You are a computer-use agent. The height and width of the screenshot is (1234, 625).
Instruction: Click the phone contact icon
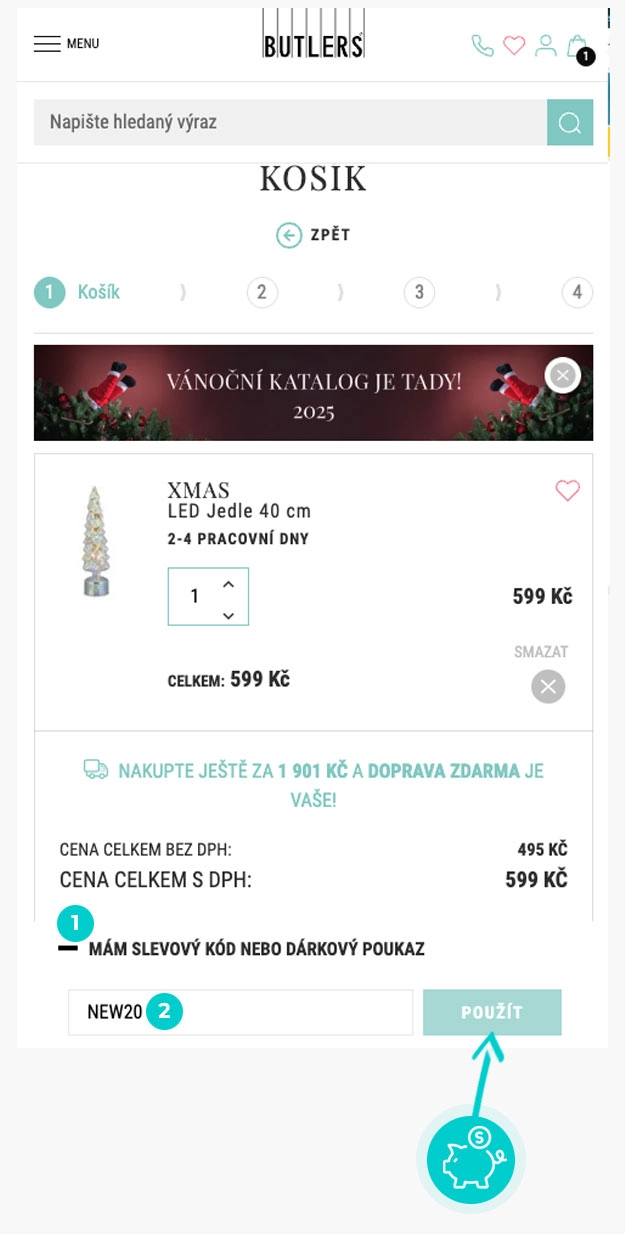coord(482,46)
